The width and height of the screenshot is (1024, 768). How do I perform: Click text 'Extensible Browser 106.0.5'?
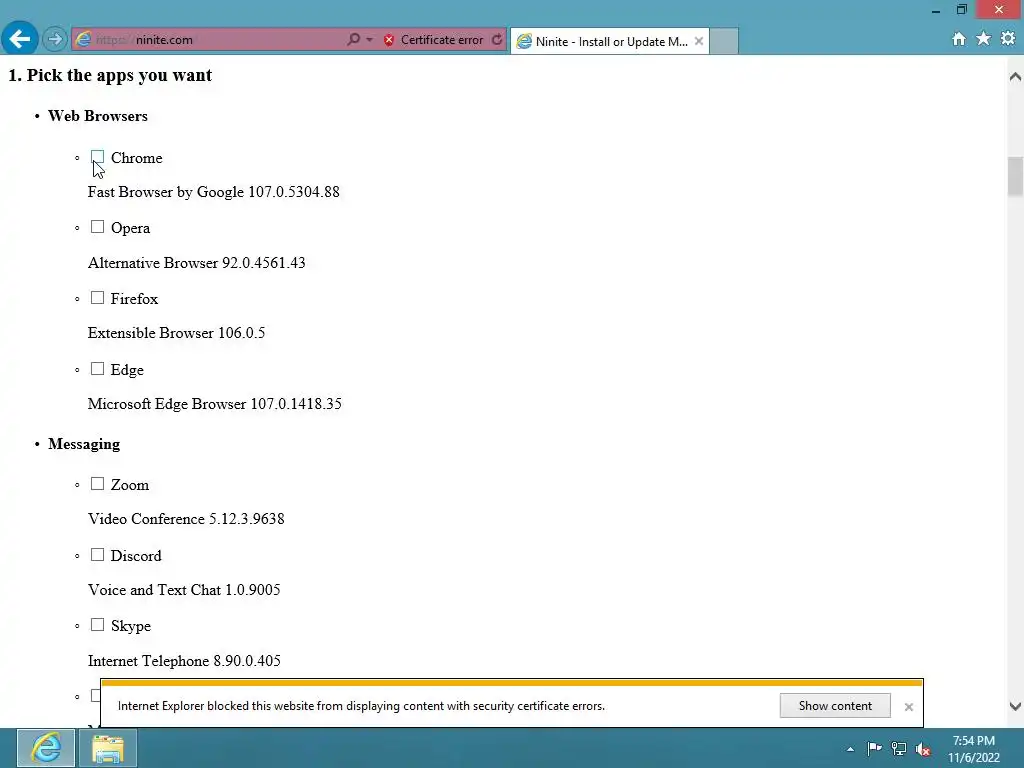[176, 333]
